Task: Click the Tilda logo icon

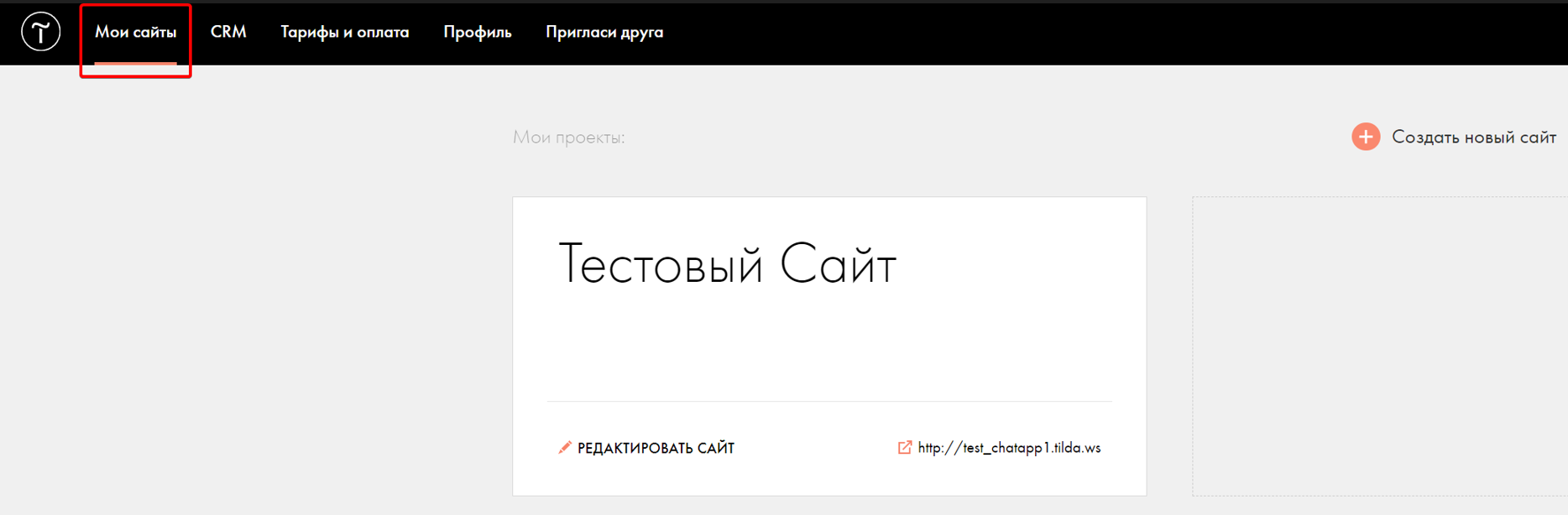Action: 40,32
